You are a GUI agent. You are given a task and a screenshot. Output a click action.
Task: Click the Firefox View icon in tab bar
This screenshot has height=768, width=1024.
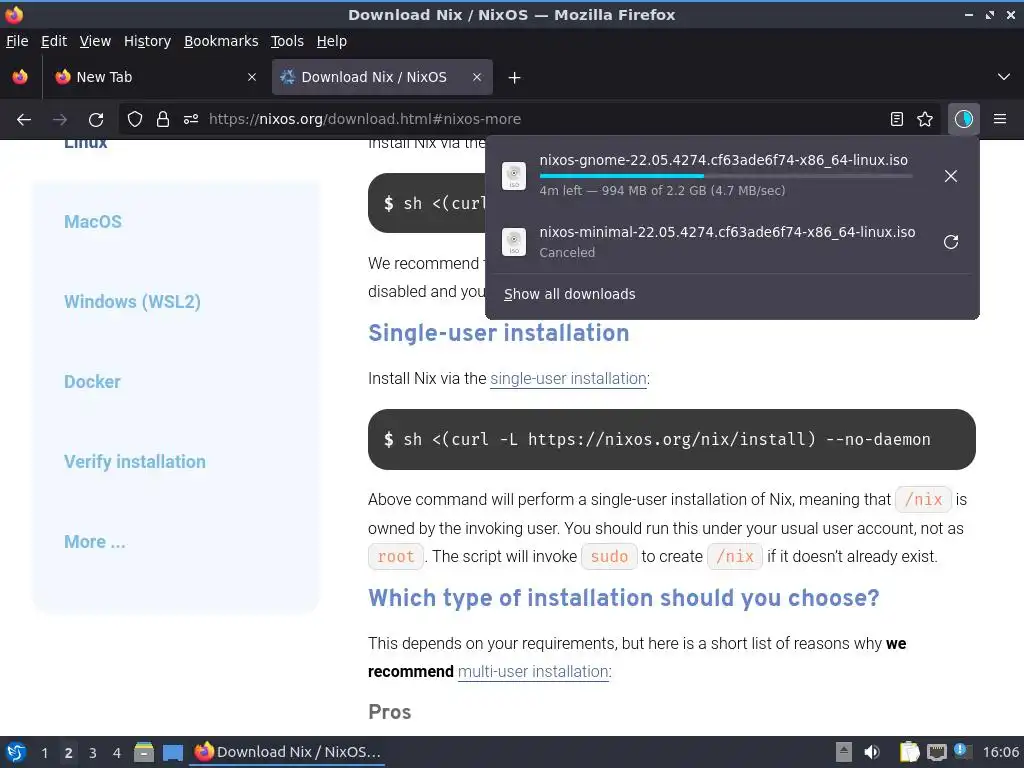[x=20, y=77]
